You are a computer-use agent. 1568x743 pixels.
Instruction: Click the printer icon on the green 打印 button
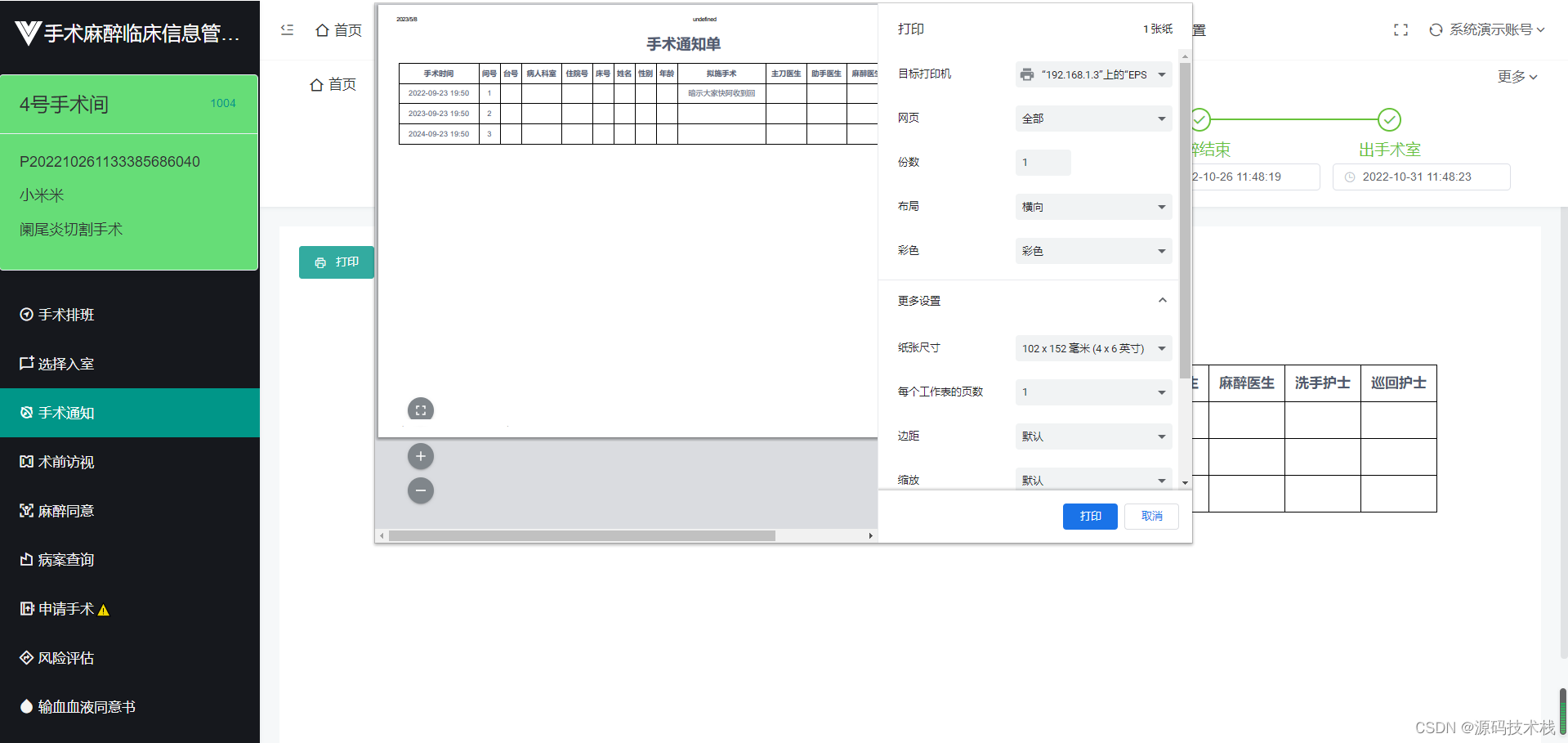coord(320,262)
